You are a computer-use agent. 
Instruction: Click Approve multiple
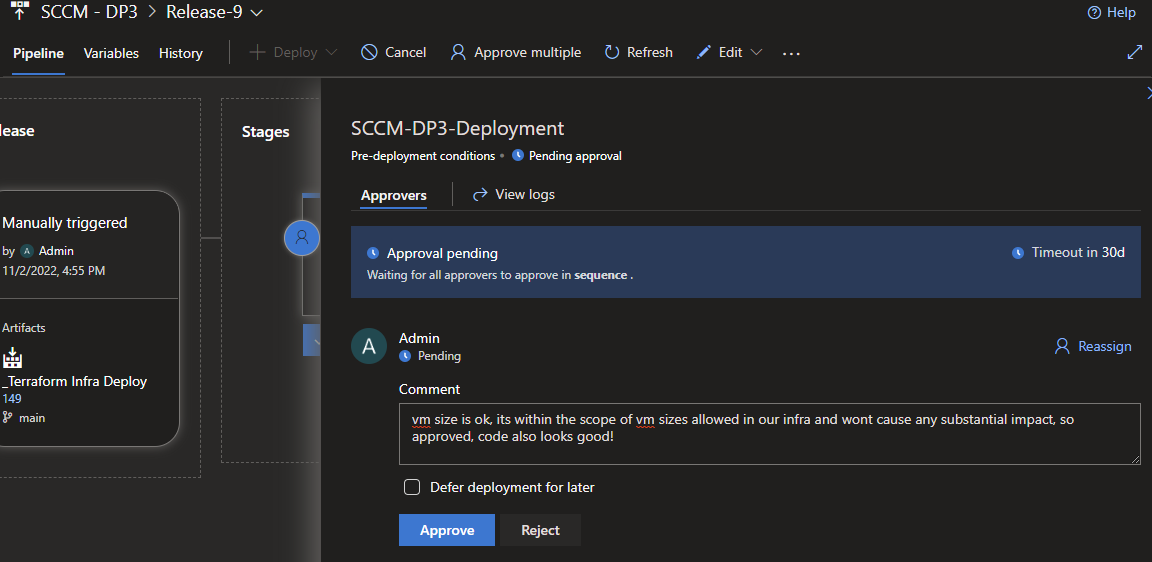pos(516,53)
